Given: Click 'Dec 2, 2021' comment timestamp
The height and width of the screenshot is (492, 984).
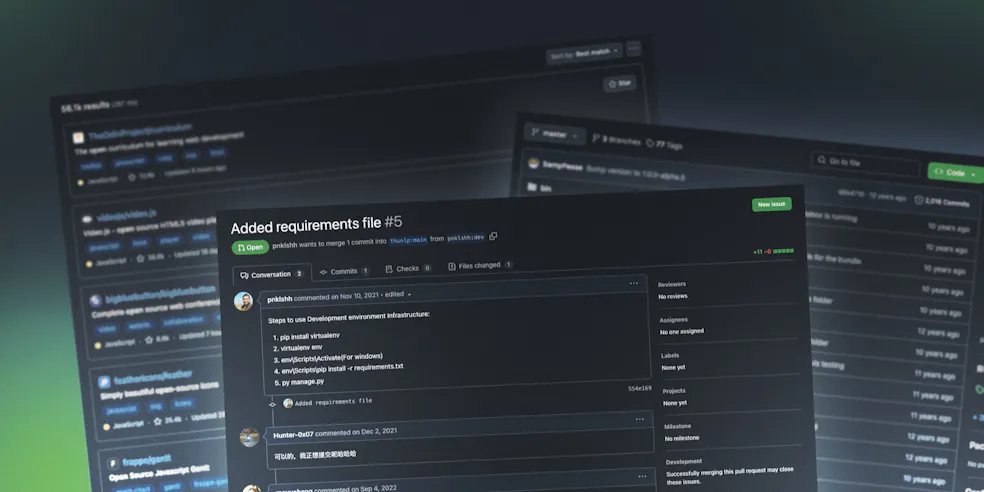Looking at the screenshot, I should pyautogui.click(x=378, y=432).
